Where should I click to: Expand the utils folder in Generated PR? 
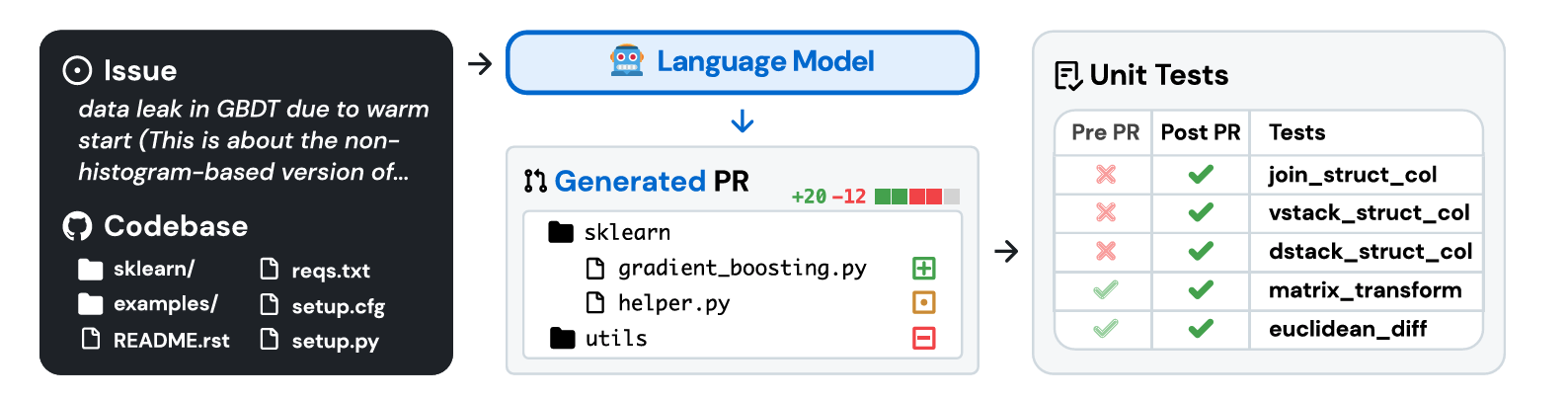(x=563, y=338)
